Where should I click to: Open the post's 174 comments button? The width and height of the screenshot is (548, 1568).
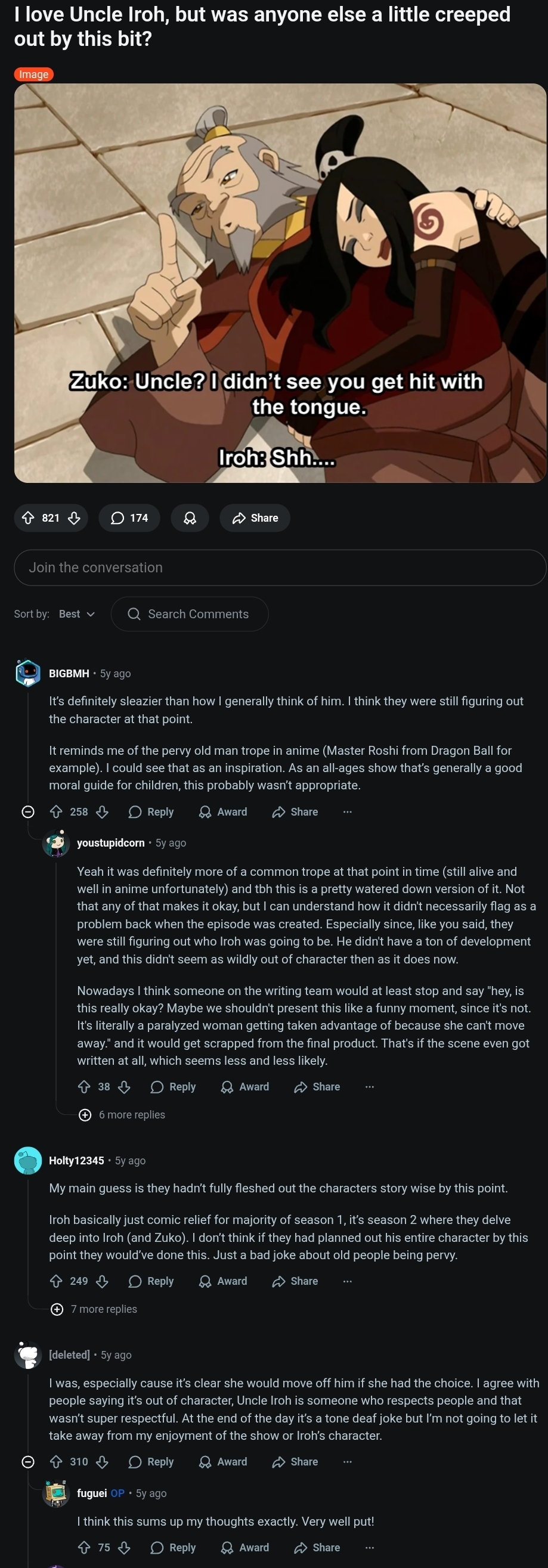(x=129, y=518)
